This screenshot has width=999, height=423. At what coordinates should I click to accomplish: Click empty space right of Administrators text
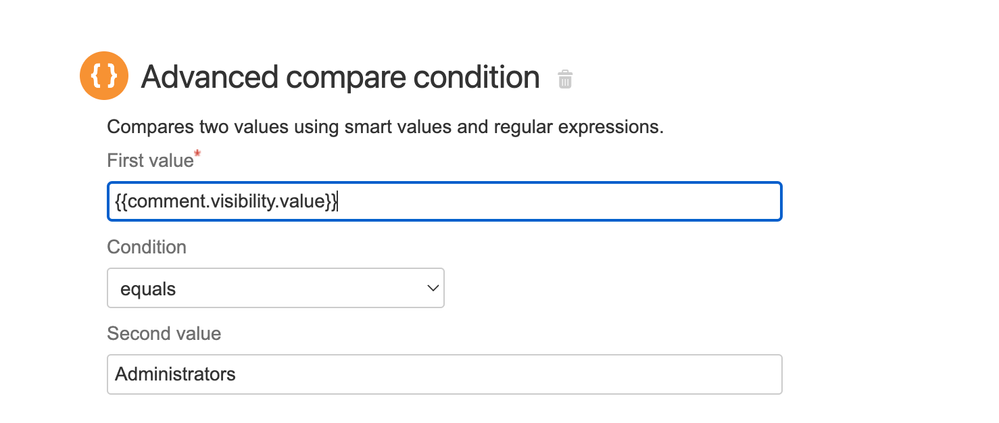pyautogui.click(x=500, y=375)
